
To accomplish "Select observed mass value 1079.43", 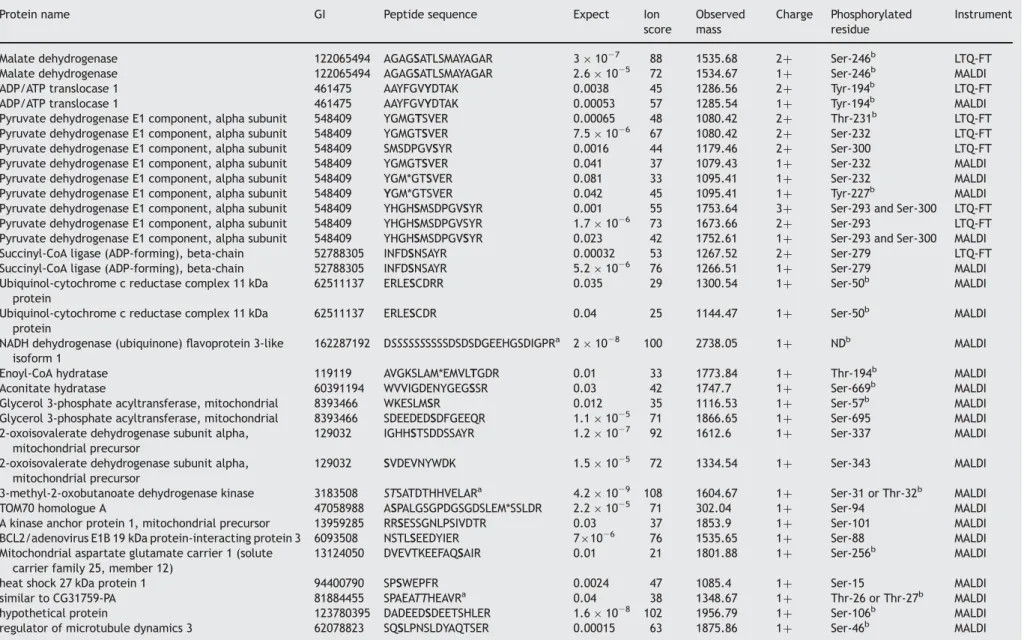I will coord(716,164).
